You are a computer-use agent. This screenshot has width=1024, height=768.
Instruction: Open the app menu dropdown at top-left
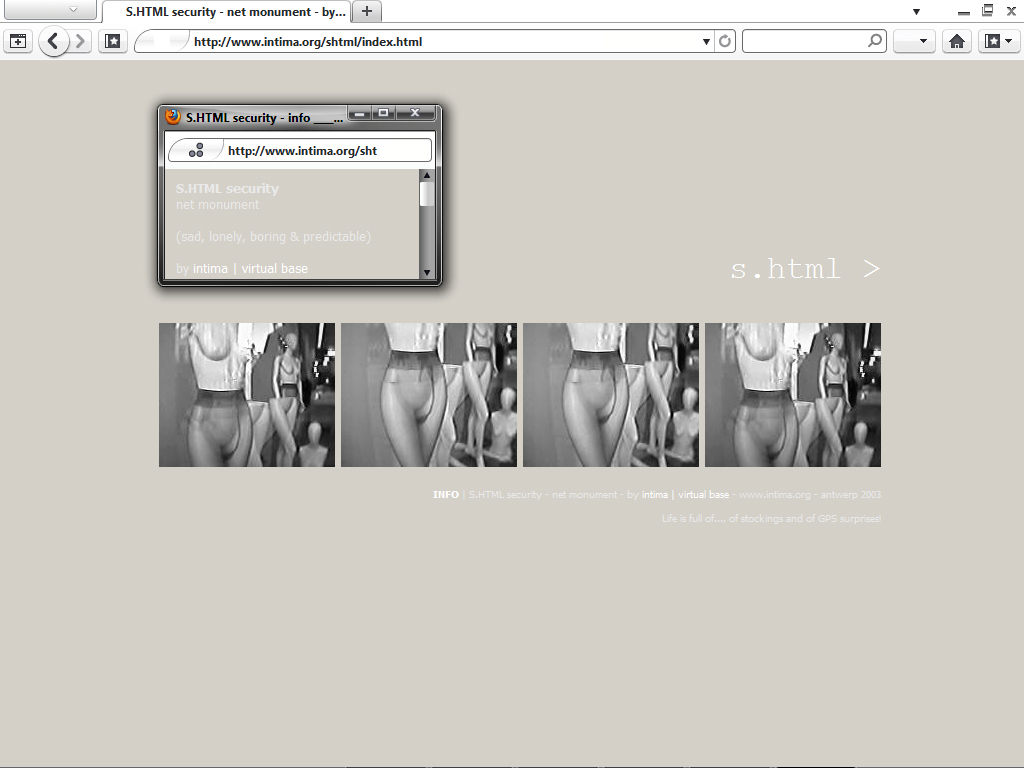click(50, 10)
